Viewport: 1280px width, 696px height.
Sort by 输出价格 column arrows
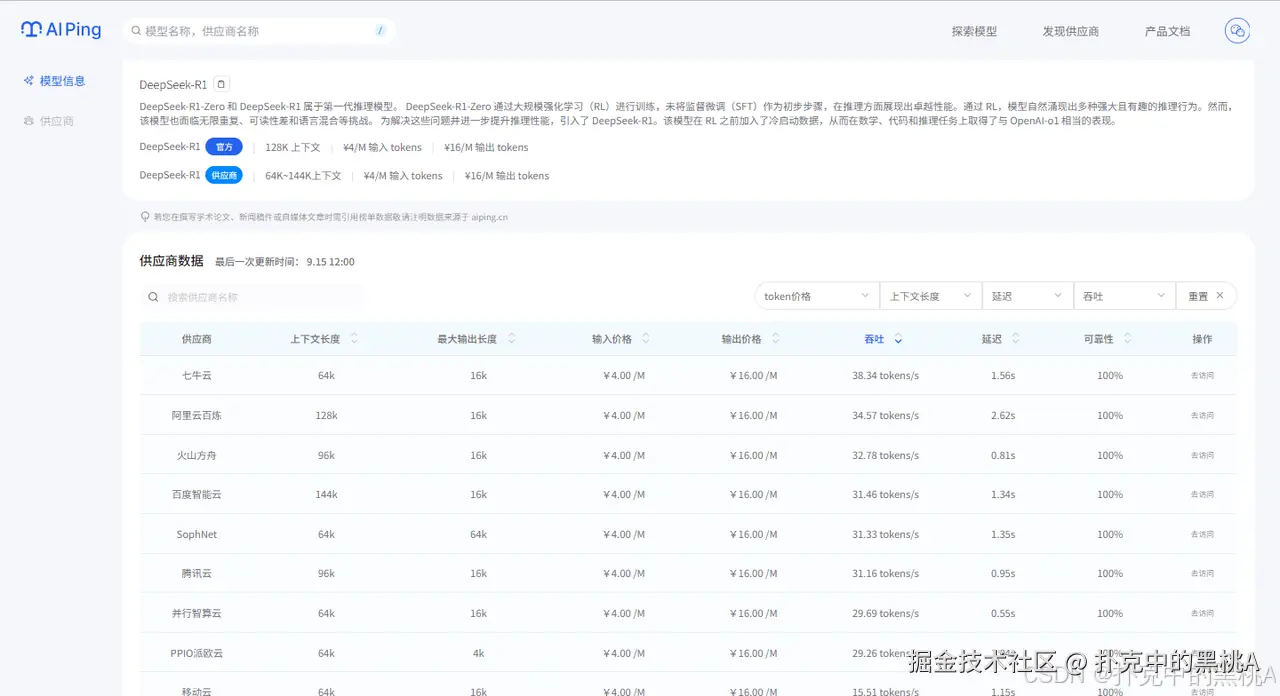pos(776,339)
